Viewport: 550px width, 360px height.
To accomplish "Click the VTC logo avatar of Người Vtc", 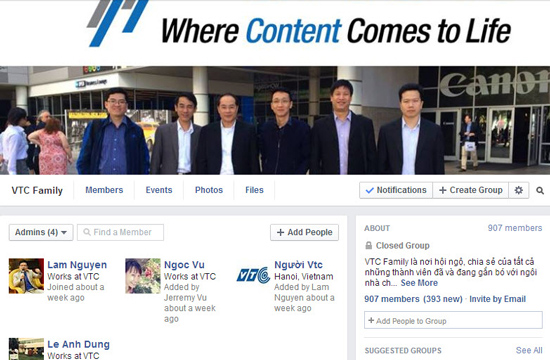I will pyautogui.click(x=253, y=275).
